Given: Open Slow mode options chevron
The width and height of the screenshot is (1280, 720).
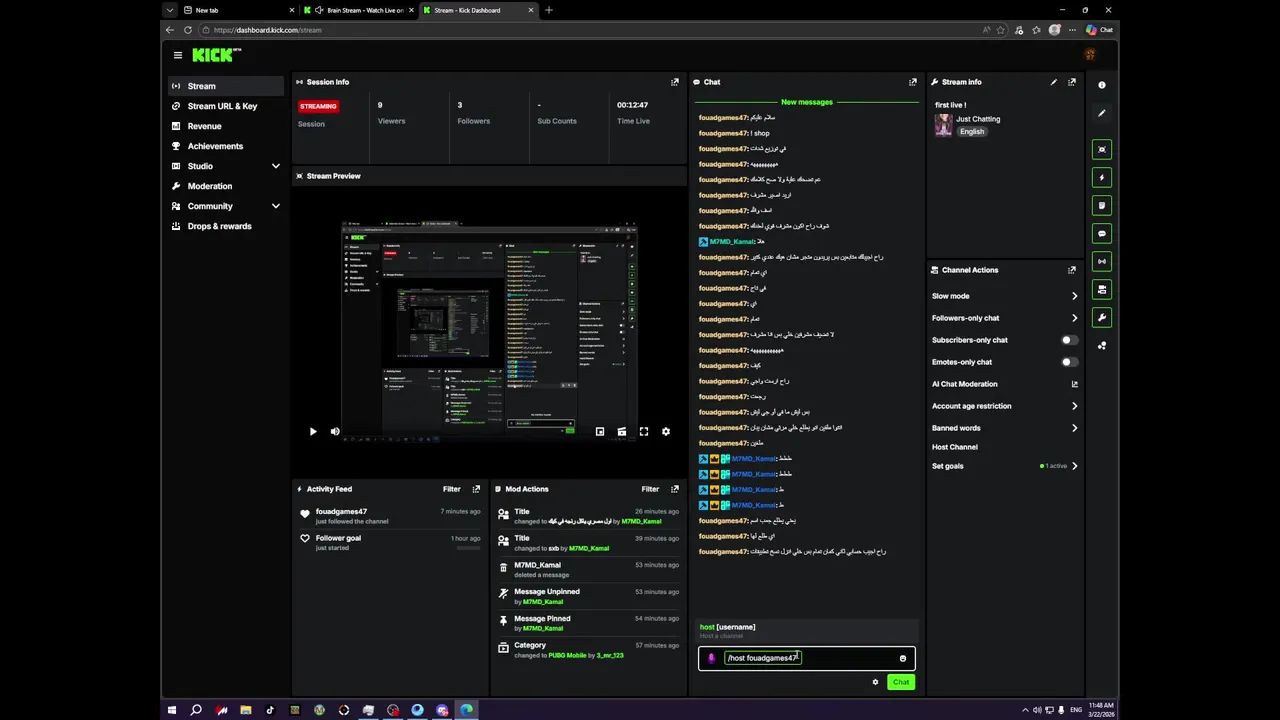Looking at the screenshot, I should tap(1075, 296).
